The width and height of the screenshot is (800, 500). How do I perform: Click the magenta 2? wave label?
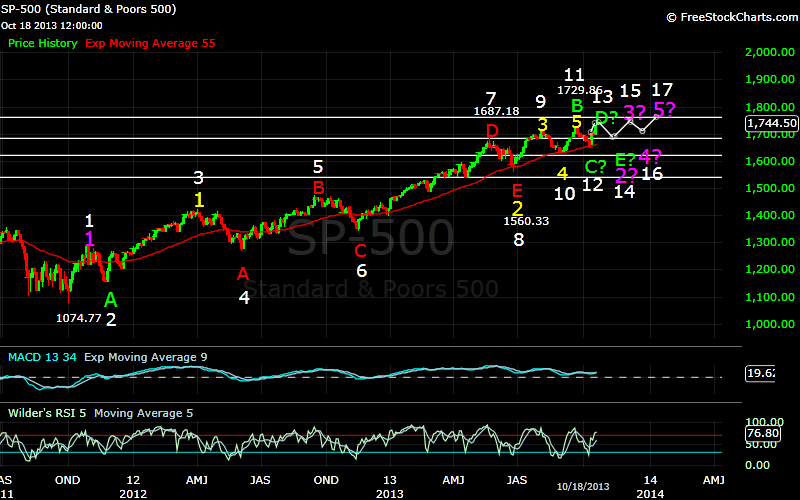(x=627, y=176)
